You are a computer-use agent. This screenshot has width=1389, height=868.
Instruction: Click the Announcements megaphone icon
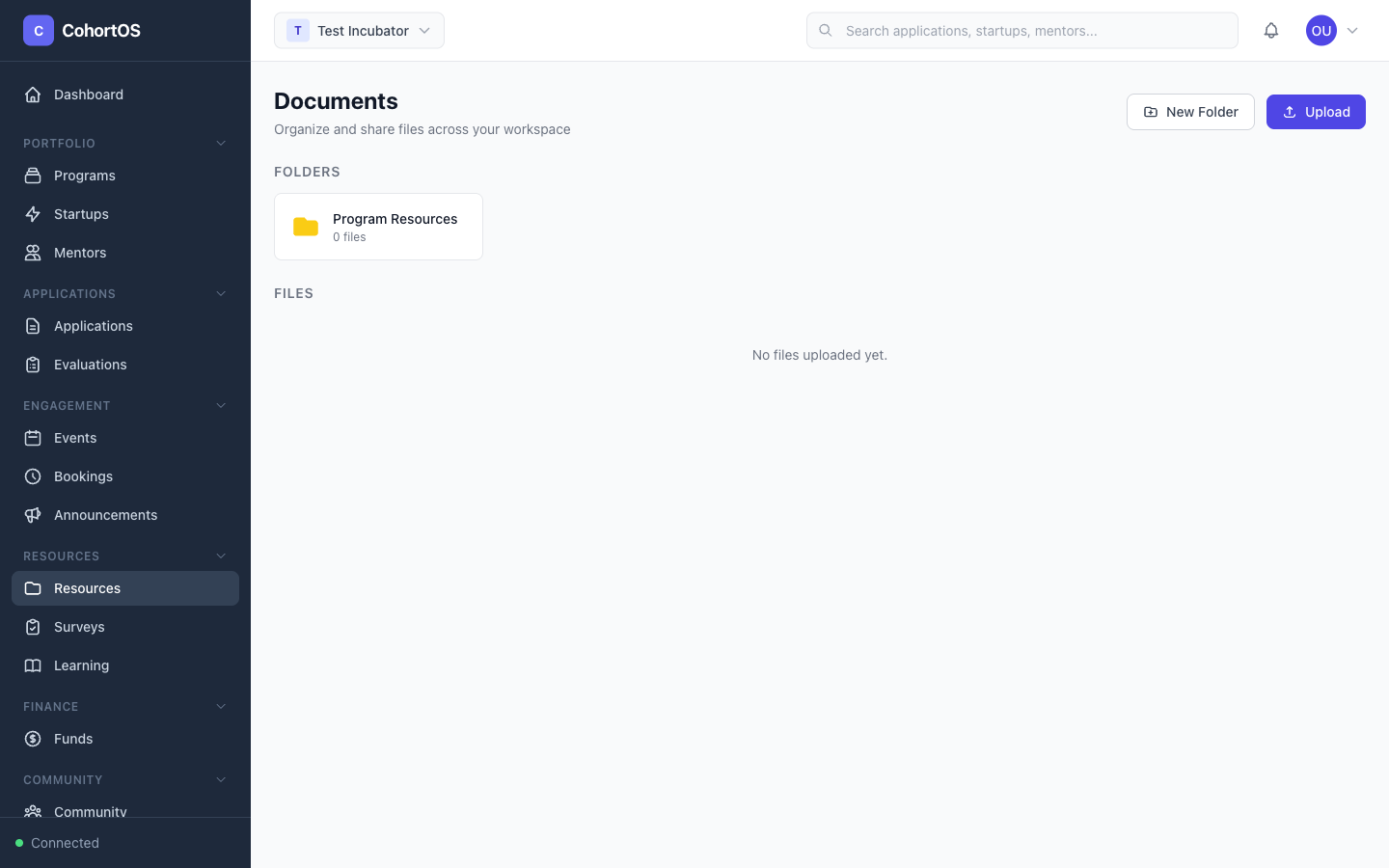click(x=33, y=514)
